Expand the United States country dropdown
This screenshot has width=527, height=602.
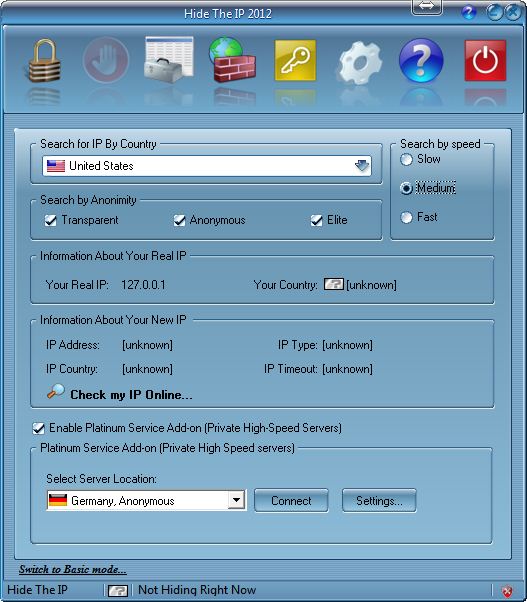pyautogui.click(x=207, y=166)
